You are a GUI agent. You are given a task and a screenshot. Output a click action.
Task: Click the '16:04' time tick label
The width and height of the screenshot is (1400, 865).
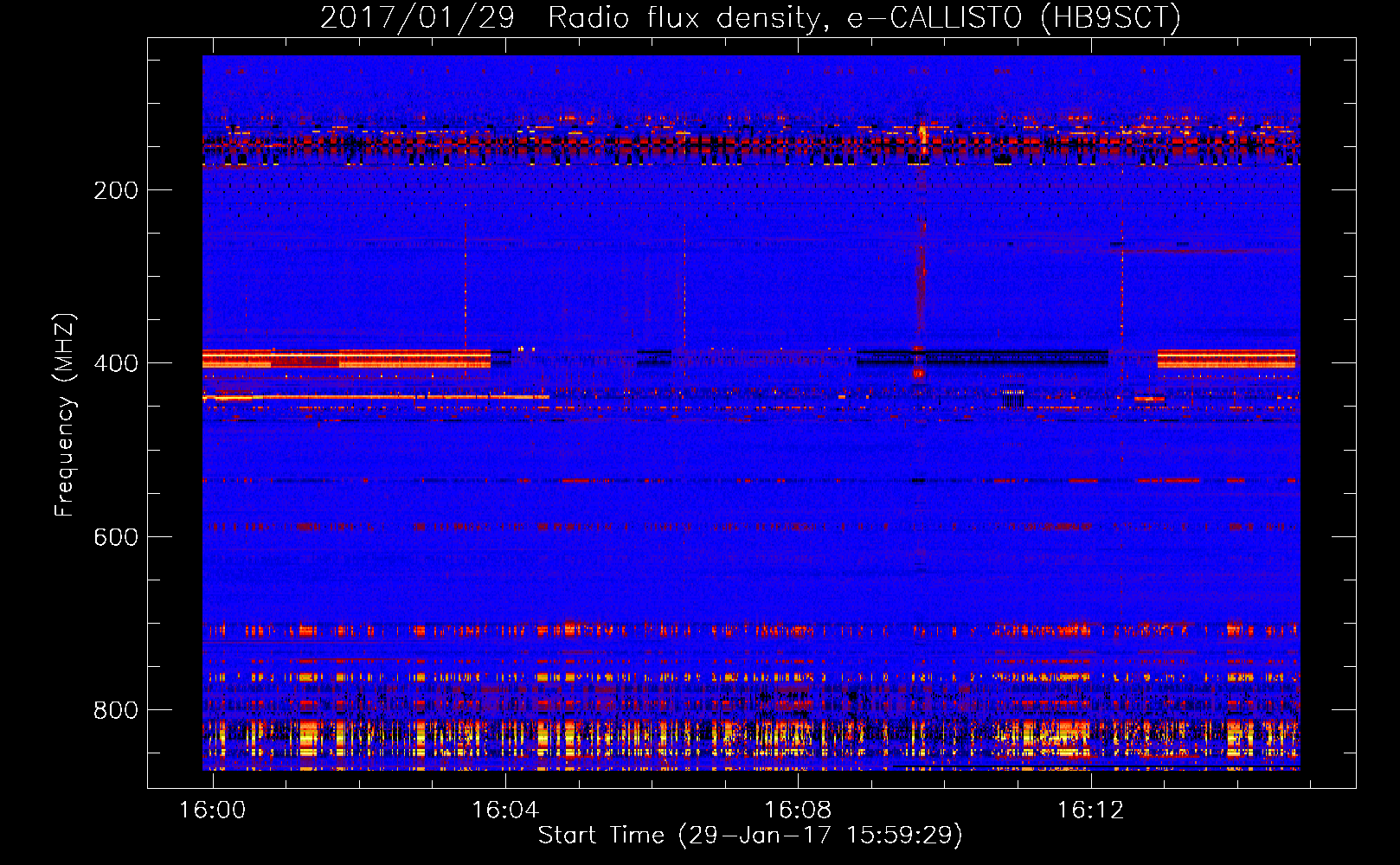505,810
